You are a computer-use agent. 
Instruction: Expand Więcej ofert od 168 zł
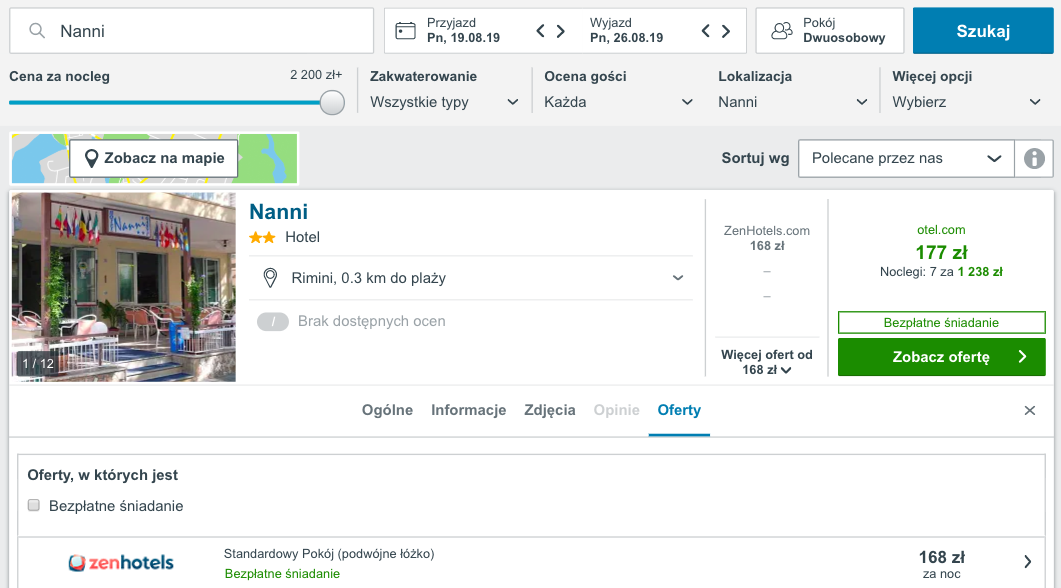(x=767, y=362)
